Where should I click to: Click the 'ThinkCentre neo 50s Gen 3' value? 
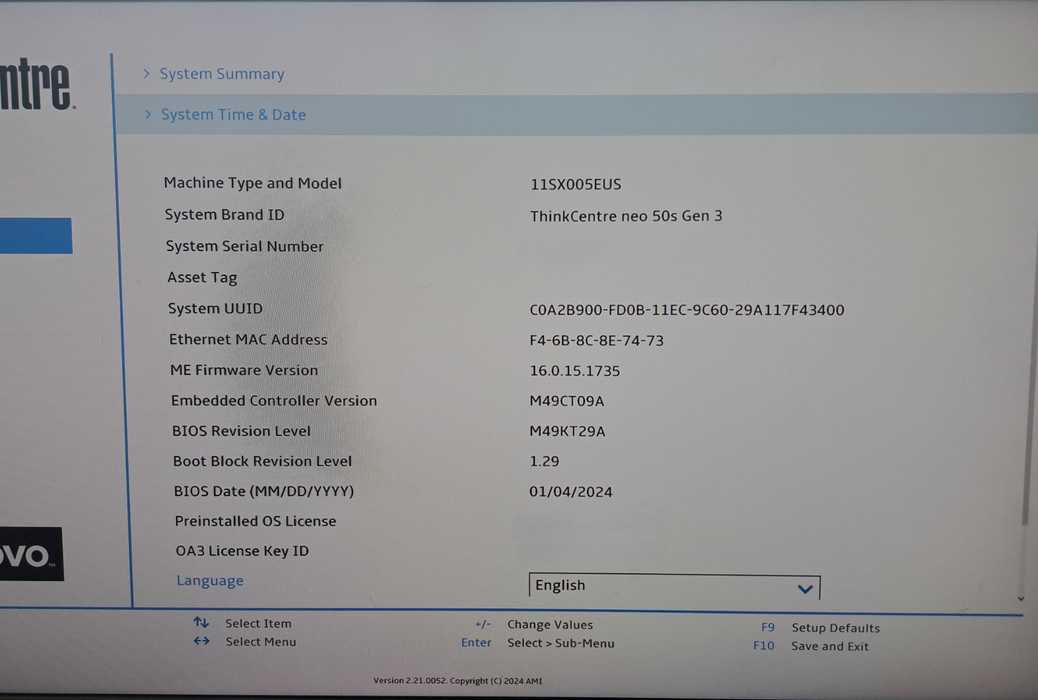click(626, 216)
